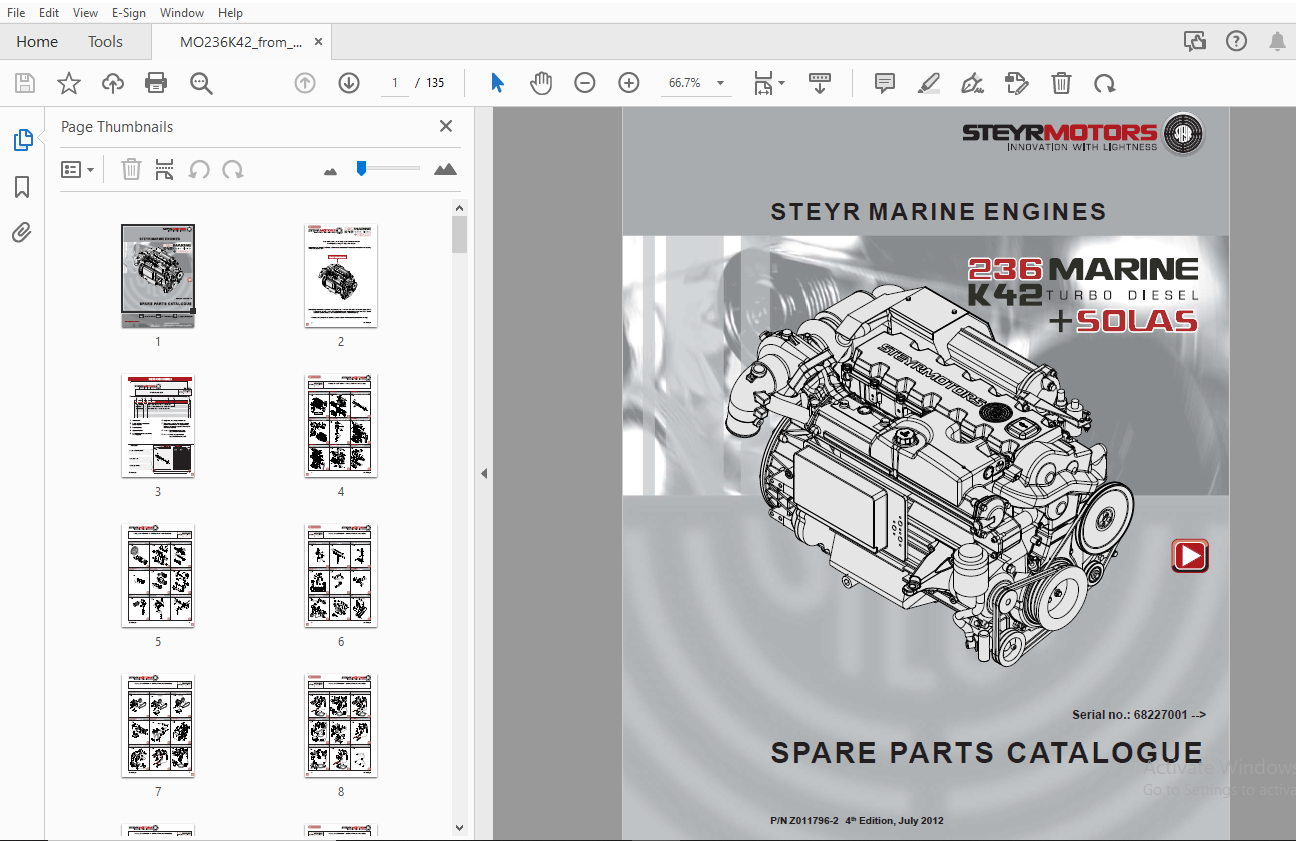The height and width of the screenshot is (841, 1296).
Task: Open the Attachments paperclip panel
Action: [23, 233]
